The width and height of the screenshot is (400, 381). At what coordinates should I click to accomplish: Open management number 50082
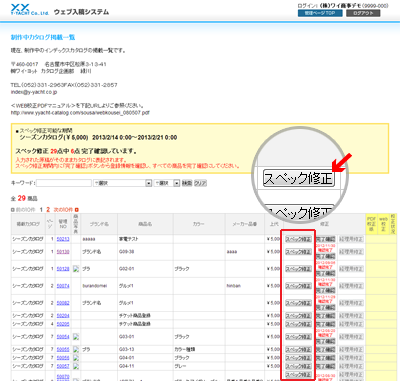click(x=63, y=303)
